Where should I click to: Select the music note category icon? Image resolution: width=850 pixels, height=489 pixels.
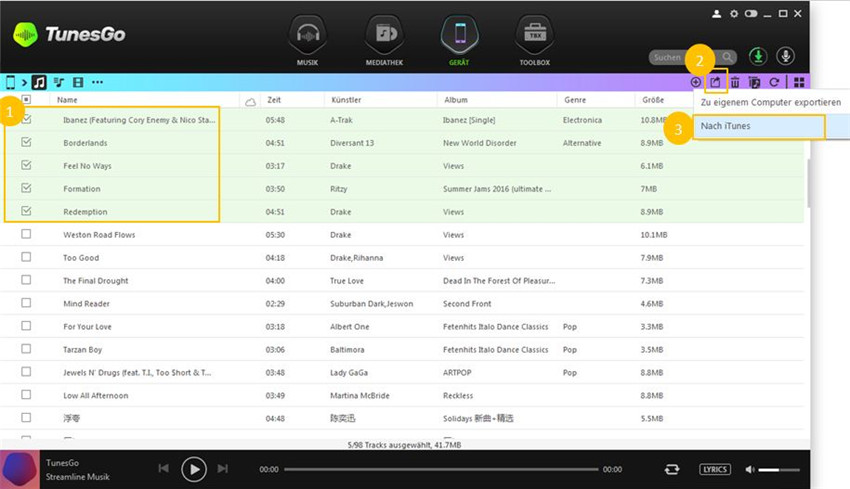(x=39, y=82)
